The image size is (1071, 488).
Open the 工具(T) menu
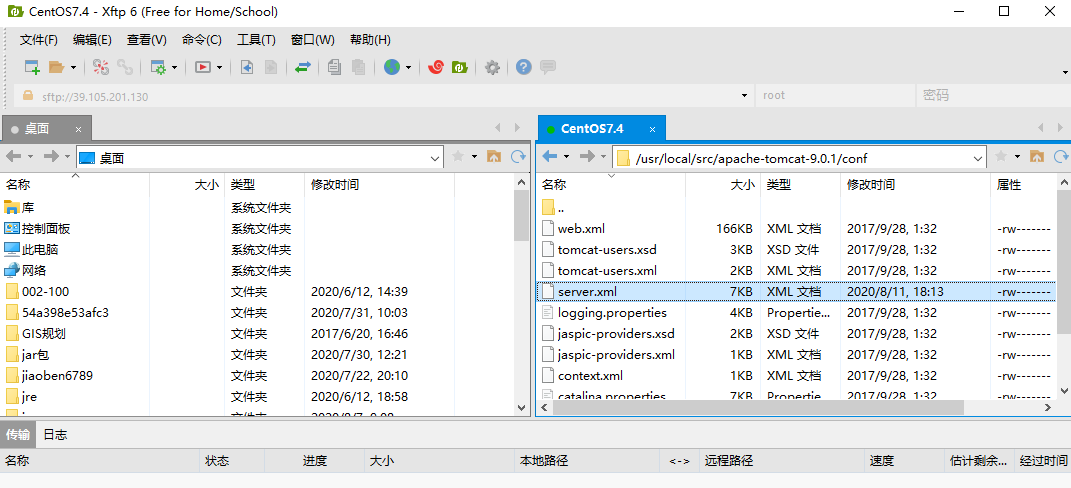tap(256, 40)
